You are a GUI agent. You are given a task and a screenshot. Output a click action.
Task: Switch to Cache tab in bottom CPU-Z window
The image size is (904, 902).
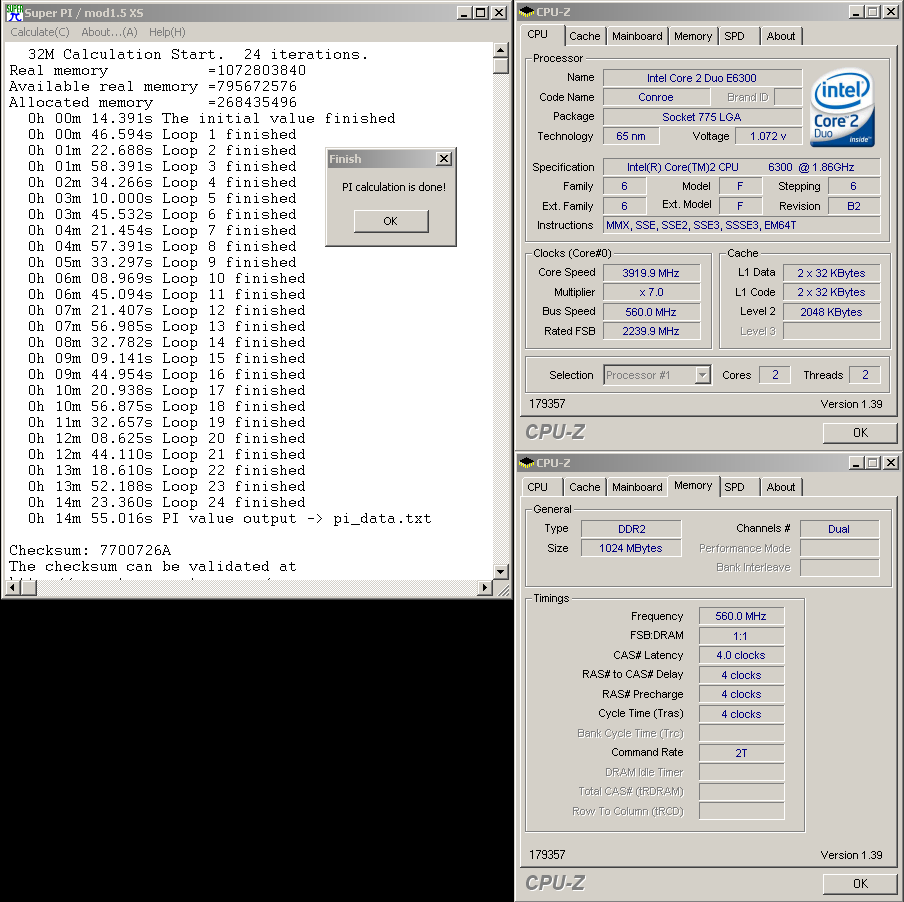585,487
